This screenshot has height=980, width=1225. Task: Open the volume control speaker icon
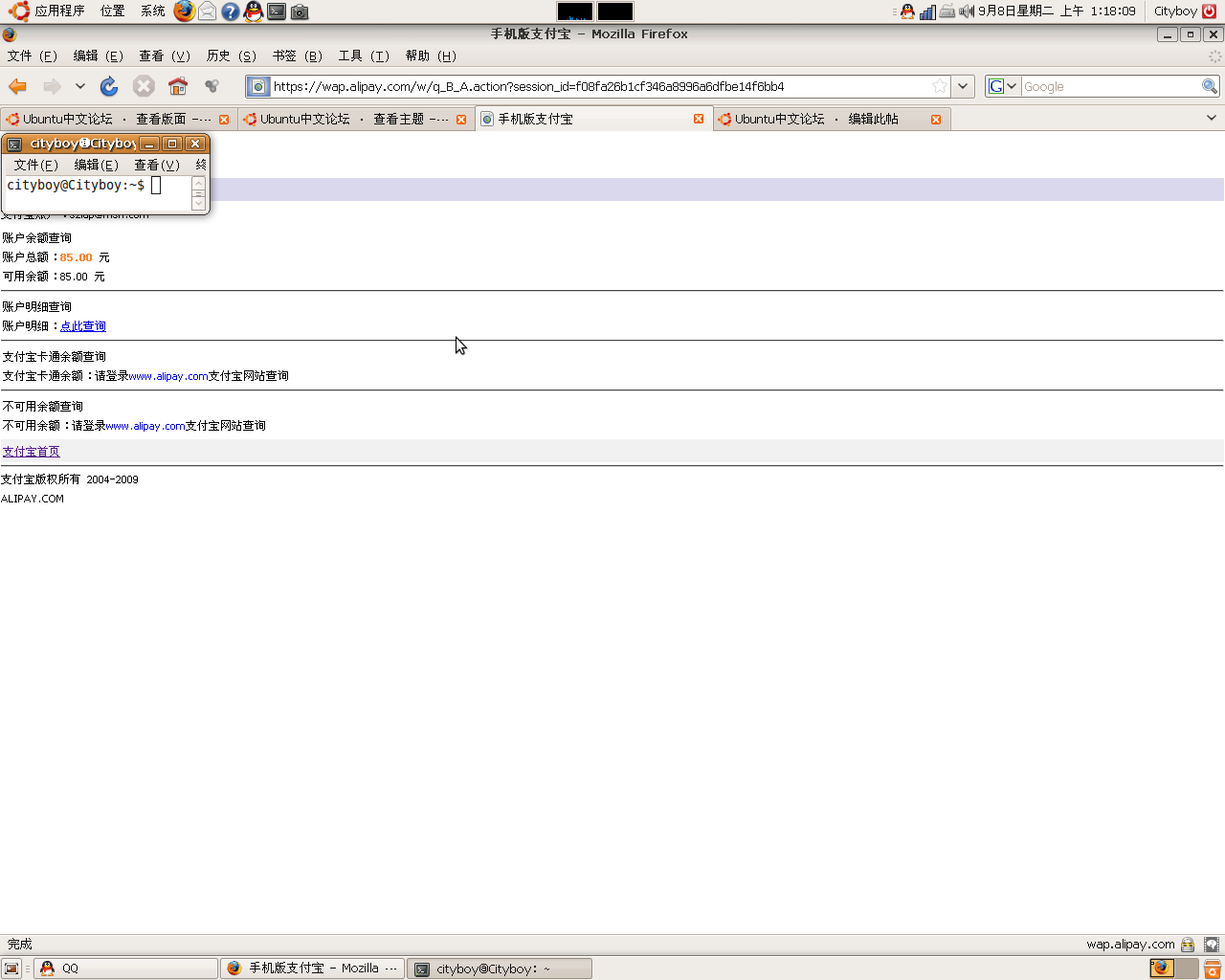967,11
